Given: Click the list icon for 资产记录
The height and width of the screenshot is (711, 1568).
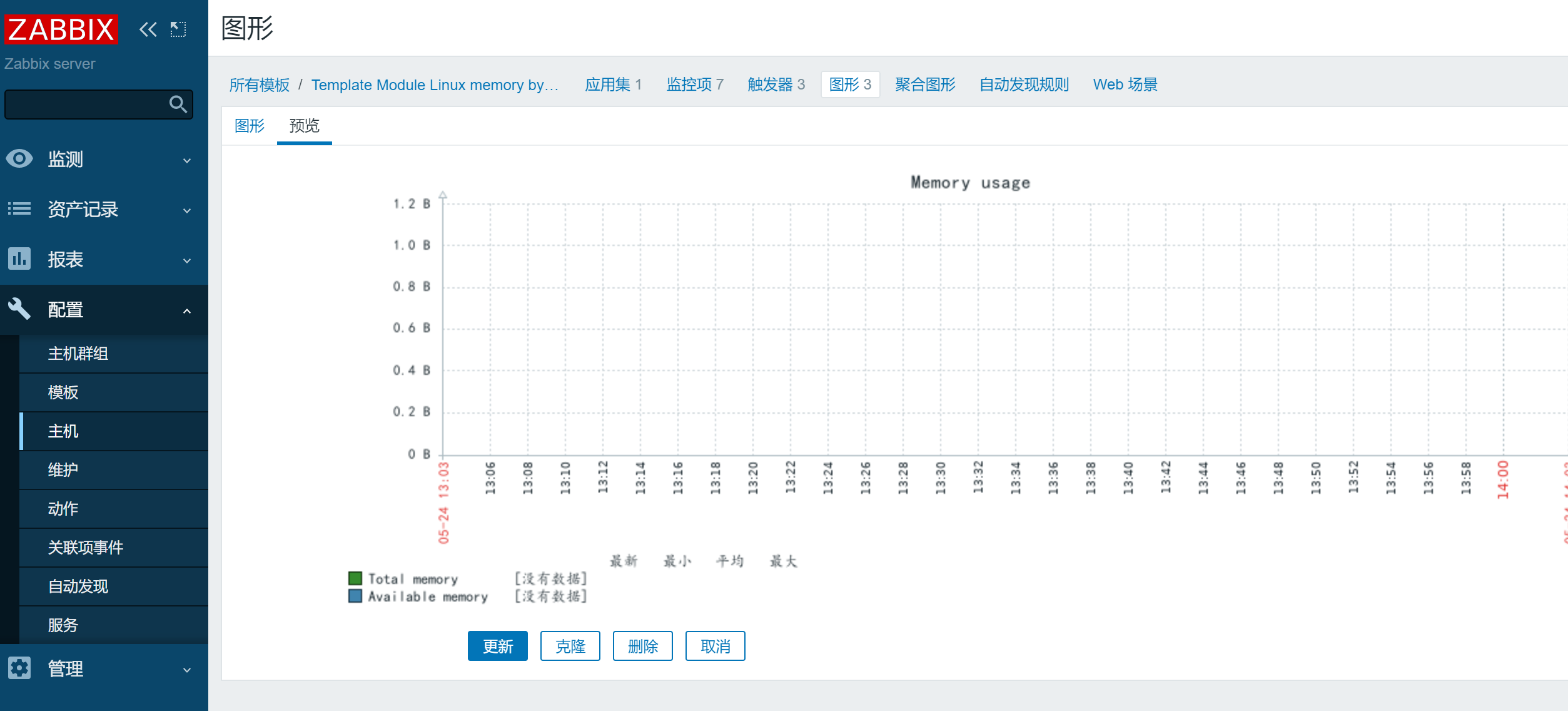Looking at the screenshot, I should [x=19, y=209].
